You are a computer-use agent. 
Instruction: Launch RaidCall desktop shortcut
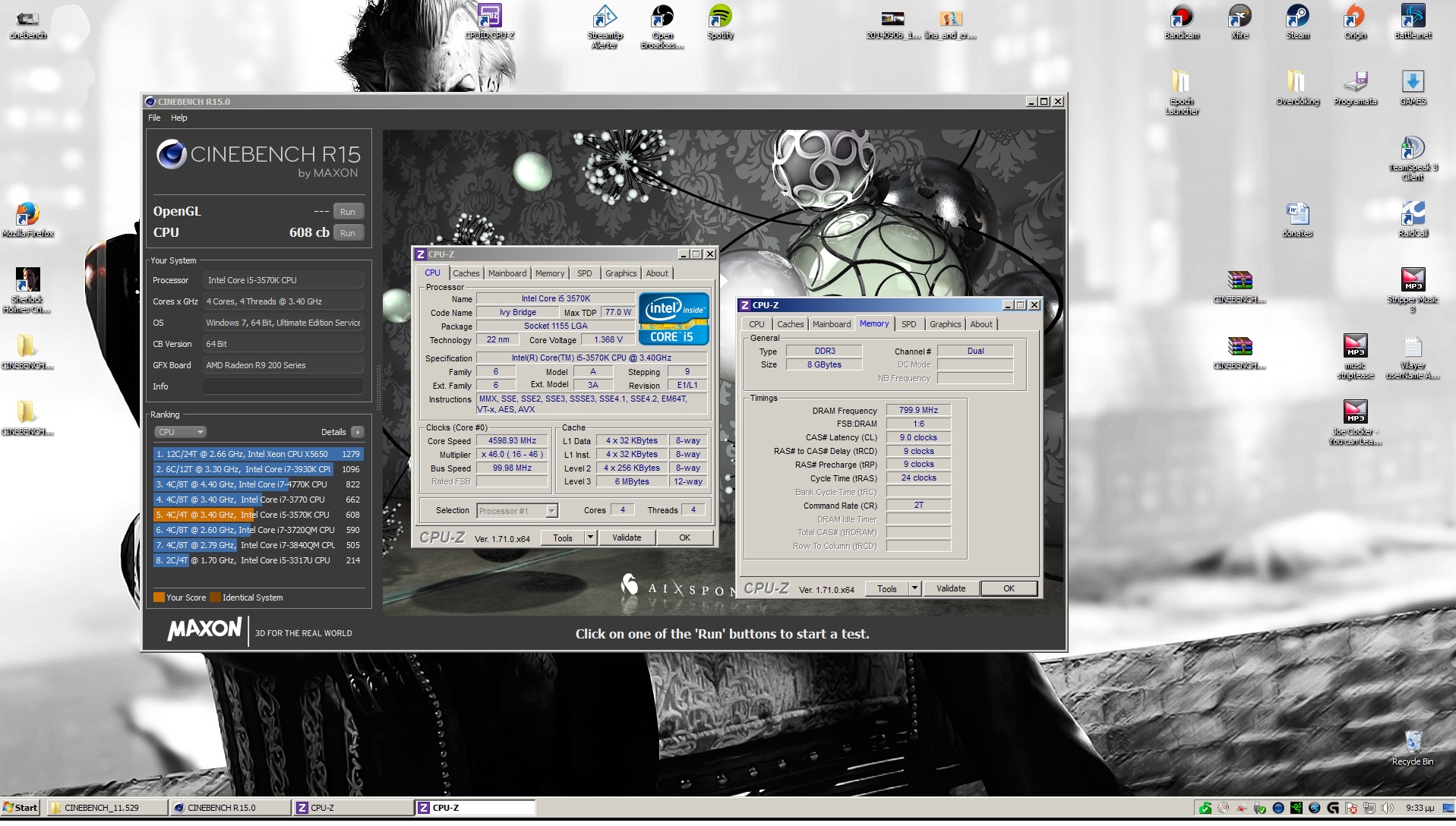point(1413,220)
